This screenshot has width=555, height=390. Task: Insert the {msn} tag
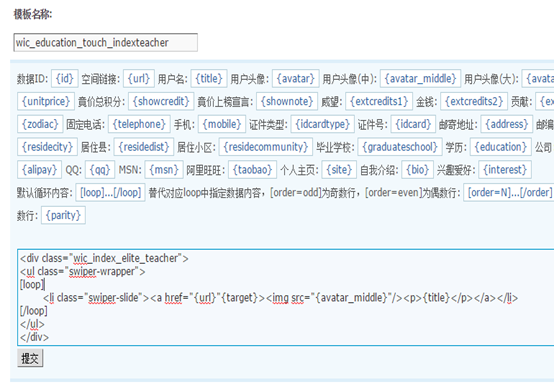[x=164, y=170]
